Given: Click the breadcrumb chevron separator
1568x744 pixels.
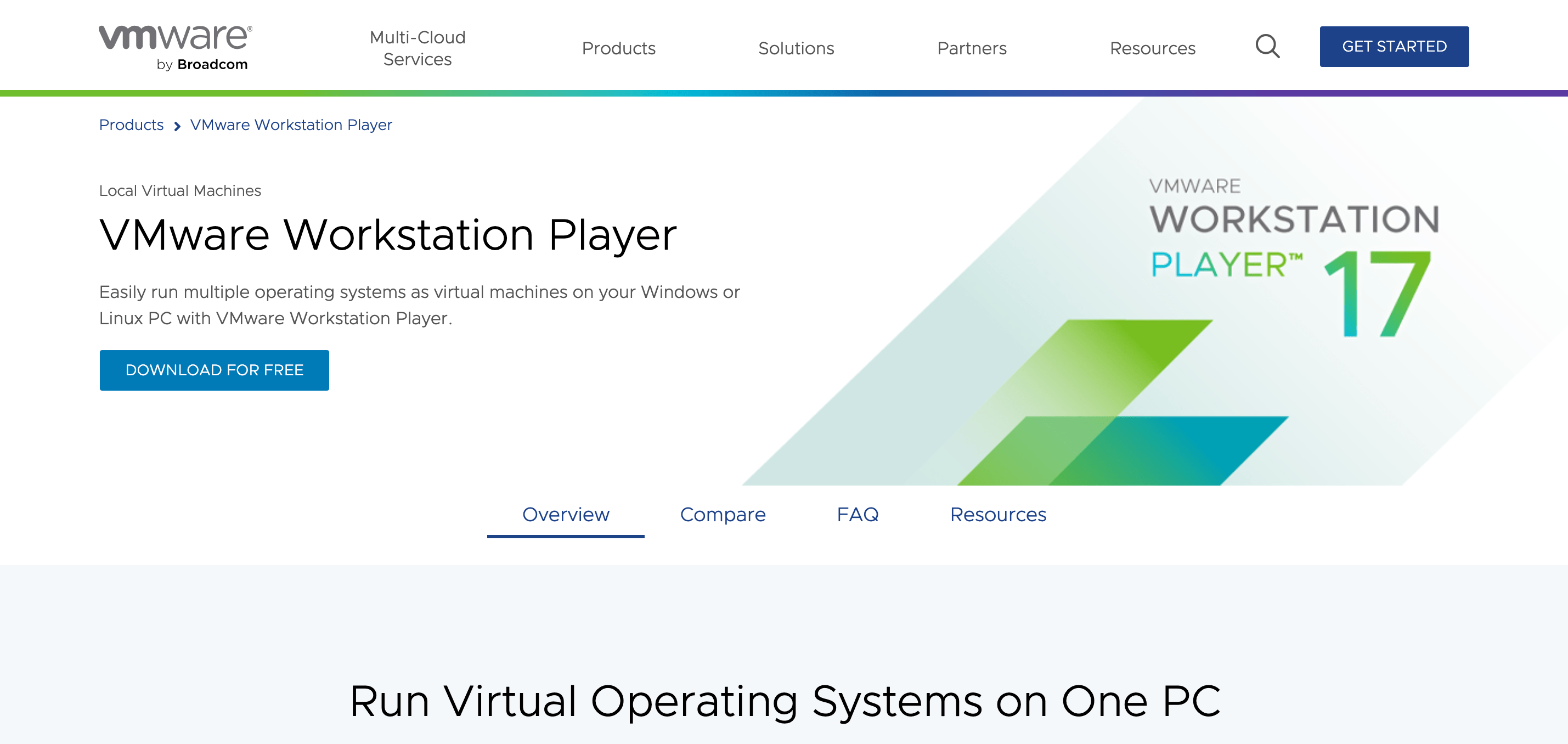Looking at the screenshot, I should 177,126.
